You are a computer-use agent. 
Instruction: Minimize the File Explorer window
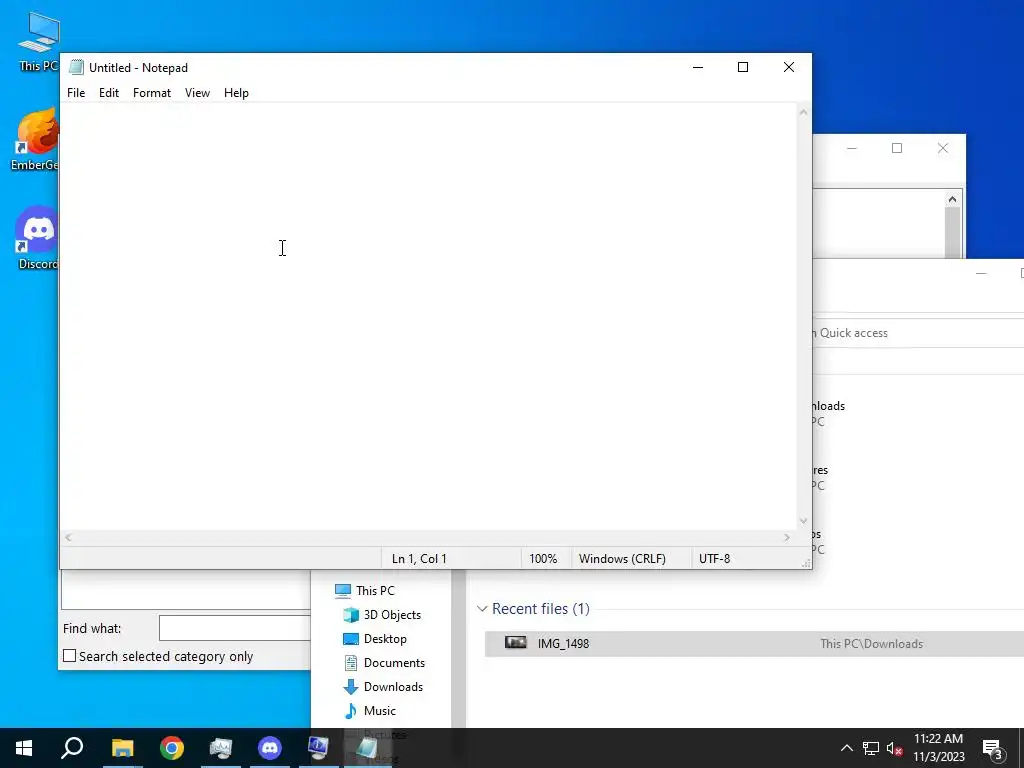tap(981, 273)
